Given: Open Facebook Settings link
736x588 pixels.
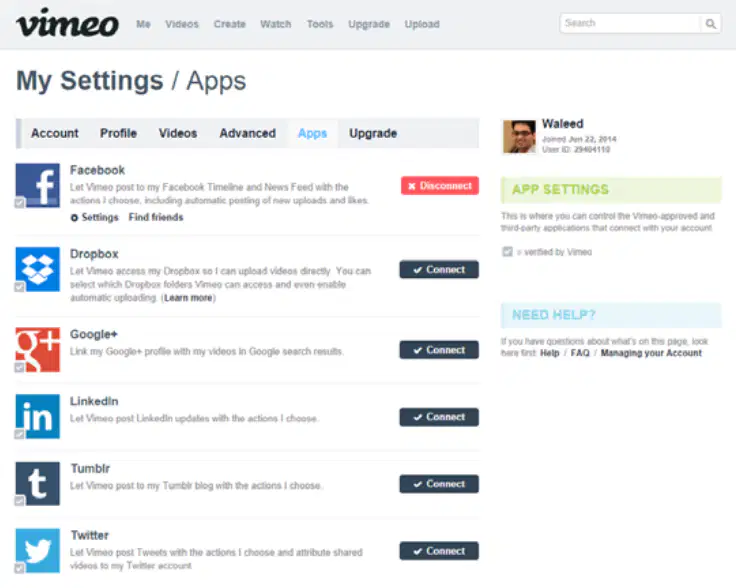Looking at the screenshot, I should point(100,217).
